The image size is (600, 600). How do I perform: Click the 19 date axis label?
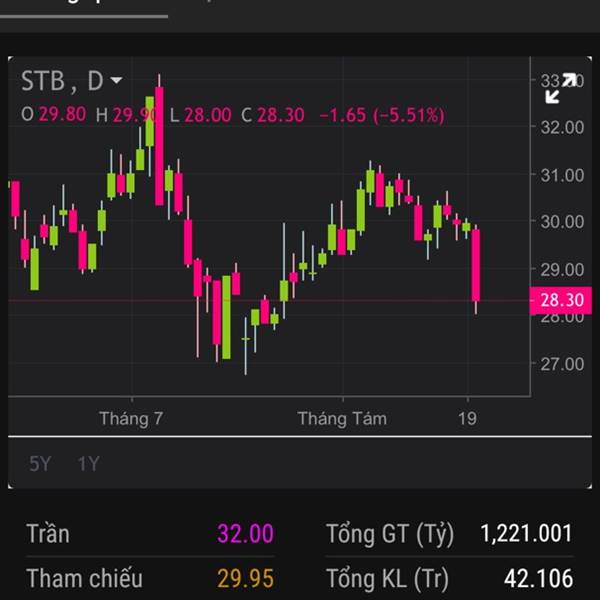point(467,419)
